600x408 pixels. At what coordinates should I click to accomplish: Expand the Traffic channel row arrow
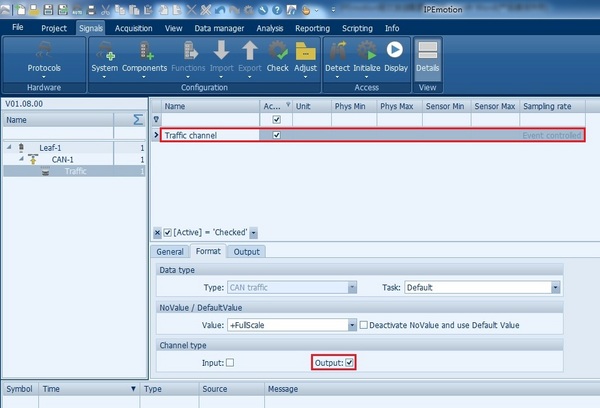156,135
